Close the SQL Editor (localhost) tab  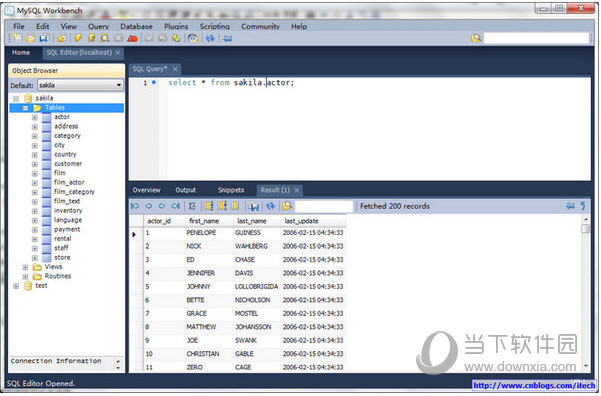coord(118,53)
